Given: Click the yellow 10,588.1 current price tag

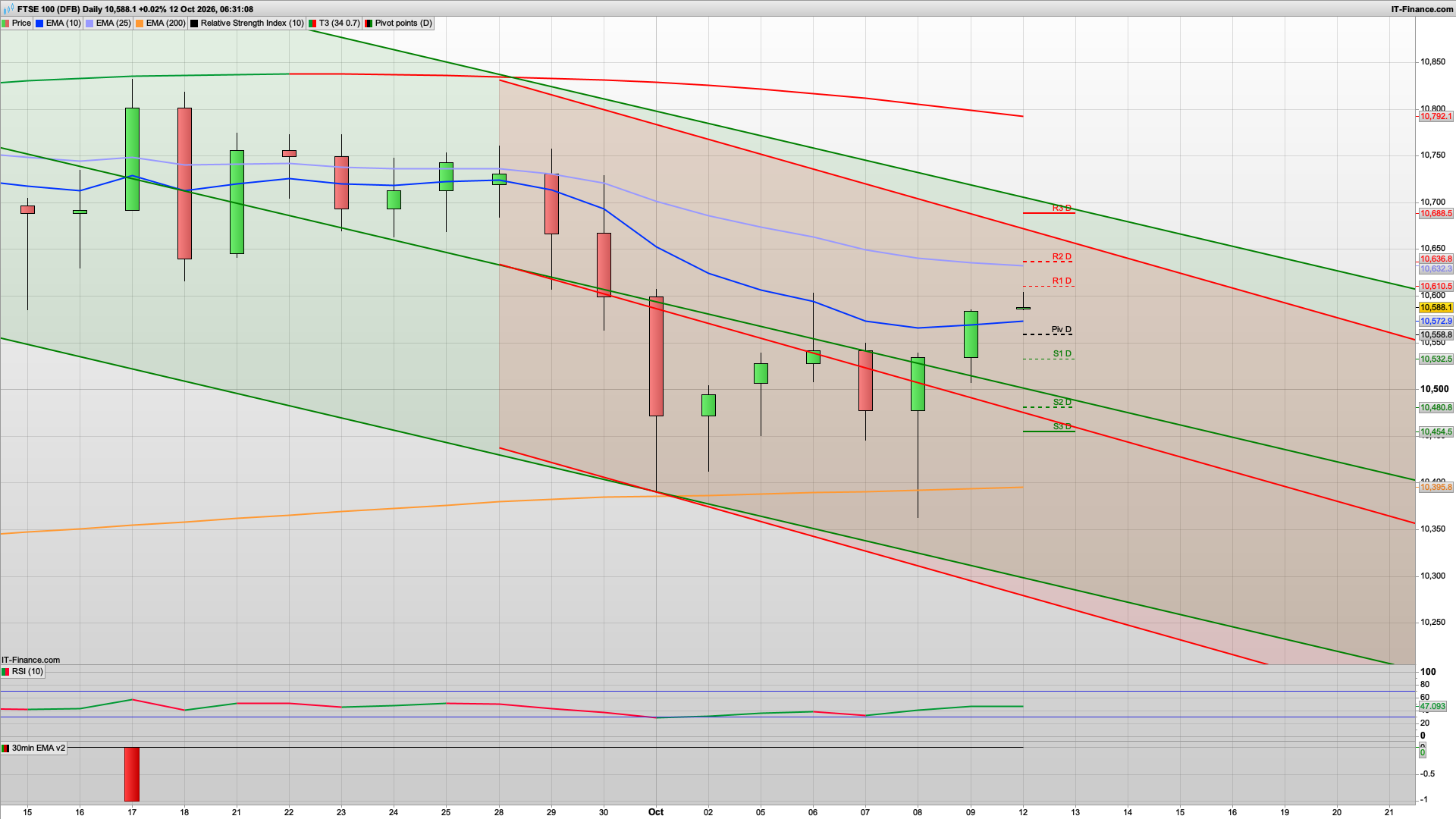Looking at the screenshot, I should pos(1436,307).
